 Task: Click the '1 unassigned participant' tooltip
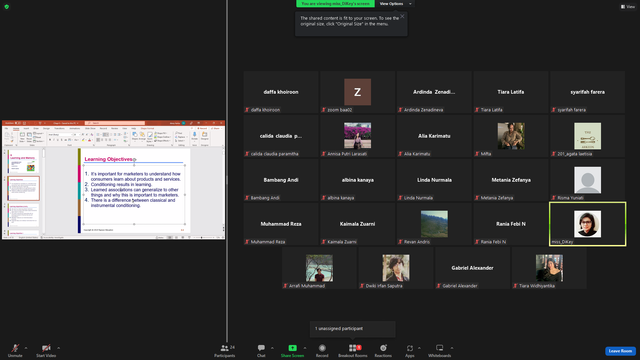(353, 329)
